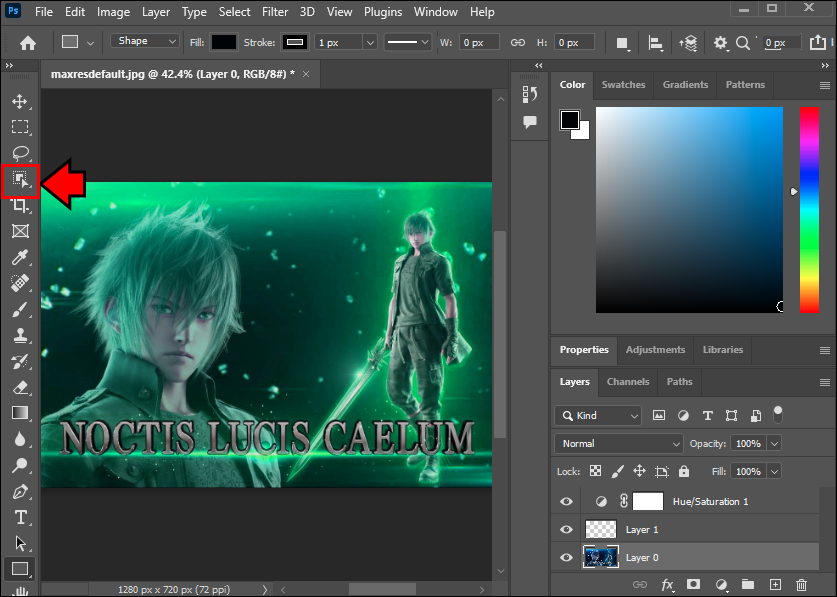Select the Eyedropper tool

click(x=19, y=257)
